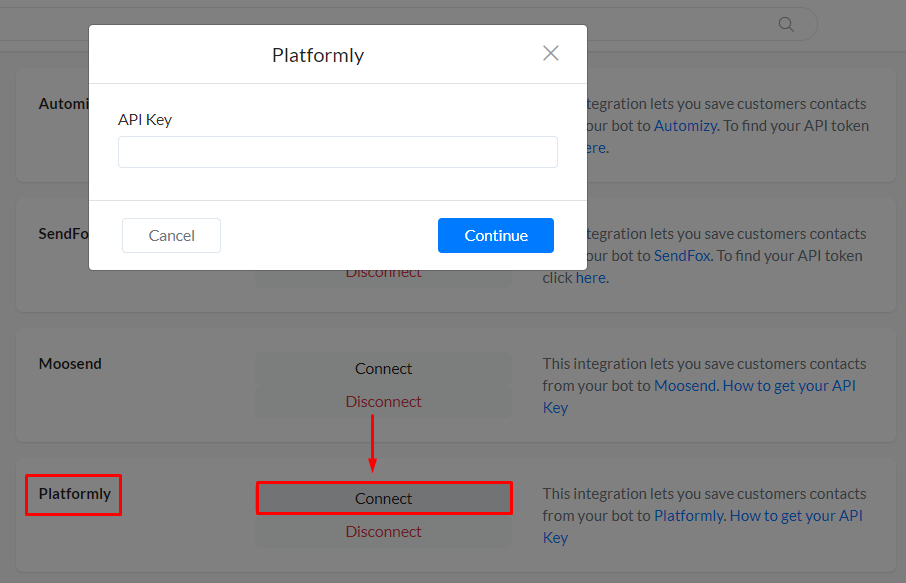Open the Moosend link in description

click(685, 386)
